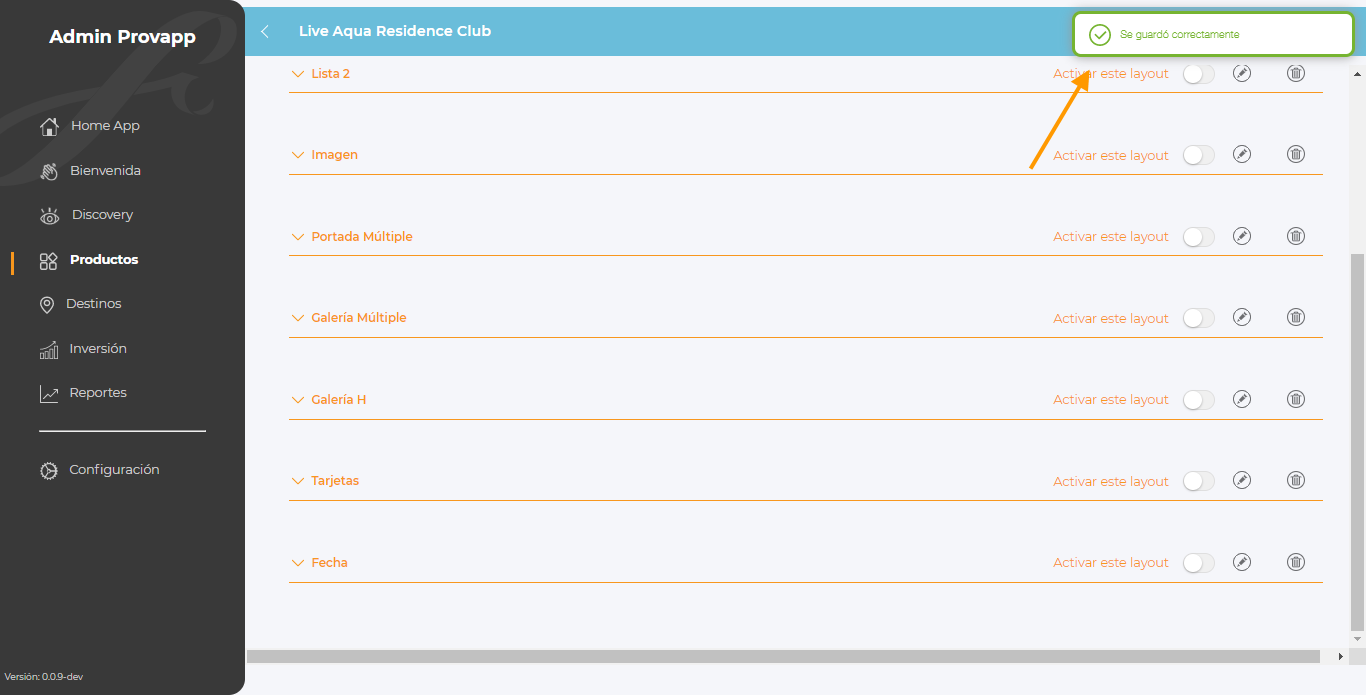Expand the Portada Múltiple section chevron

tap(297, 237)
